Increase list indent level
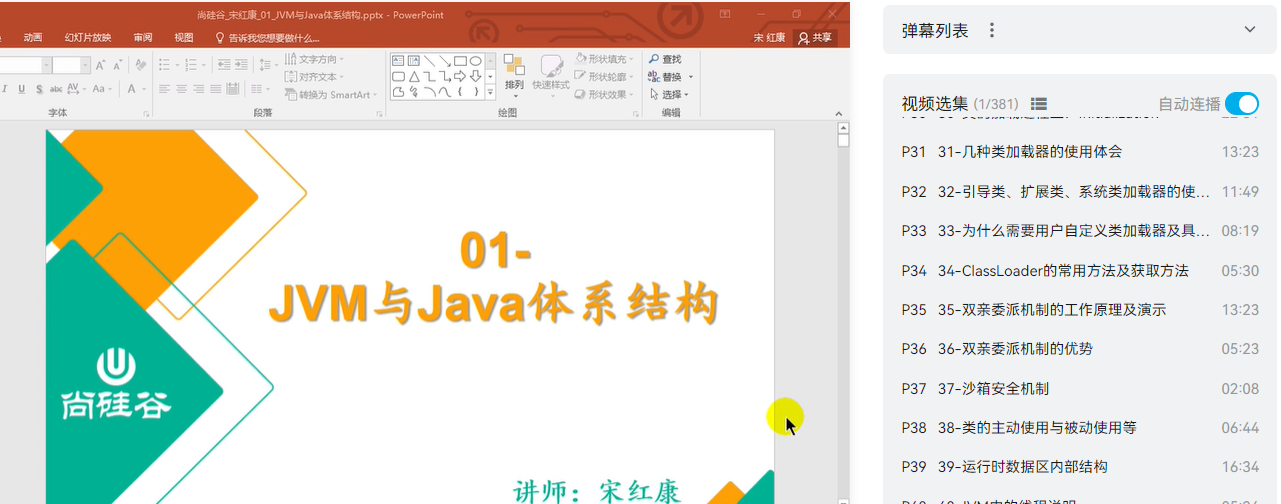The width and height of the screenshot is (1281, 504). tap(241, 64)
